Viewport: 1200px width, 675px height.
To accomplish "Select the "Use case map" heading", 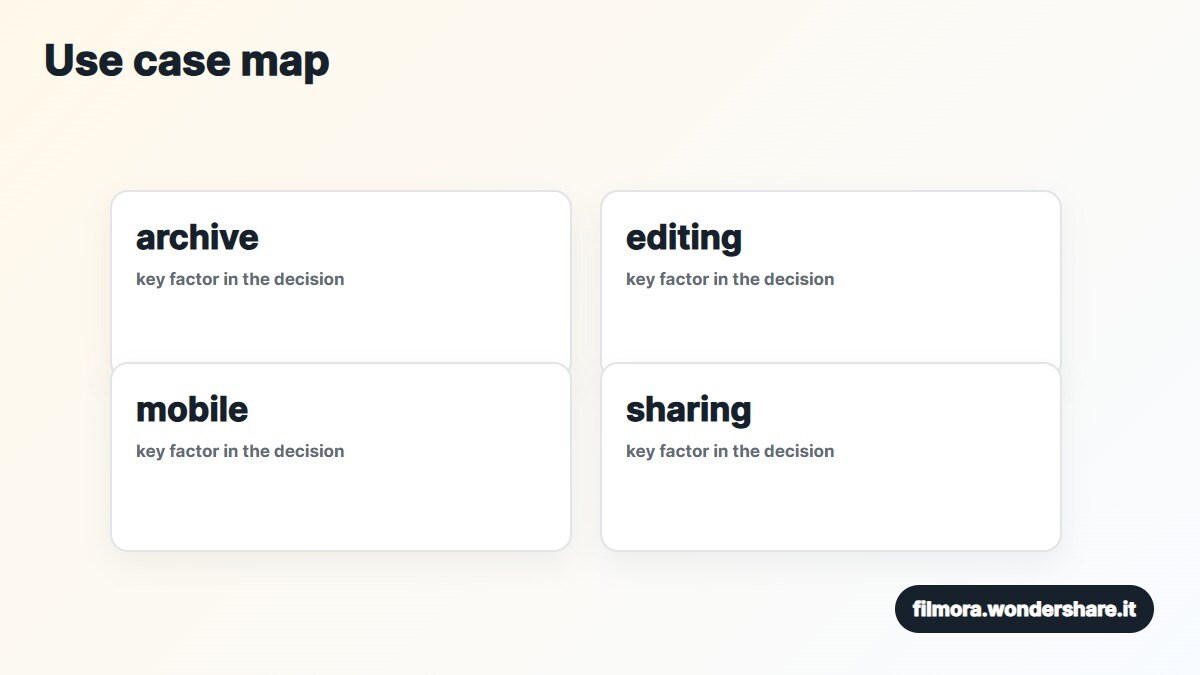I will (187, 61).
